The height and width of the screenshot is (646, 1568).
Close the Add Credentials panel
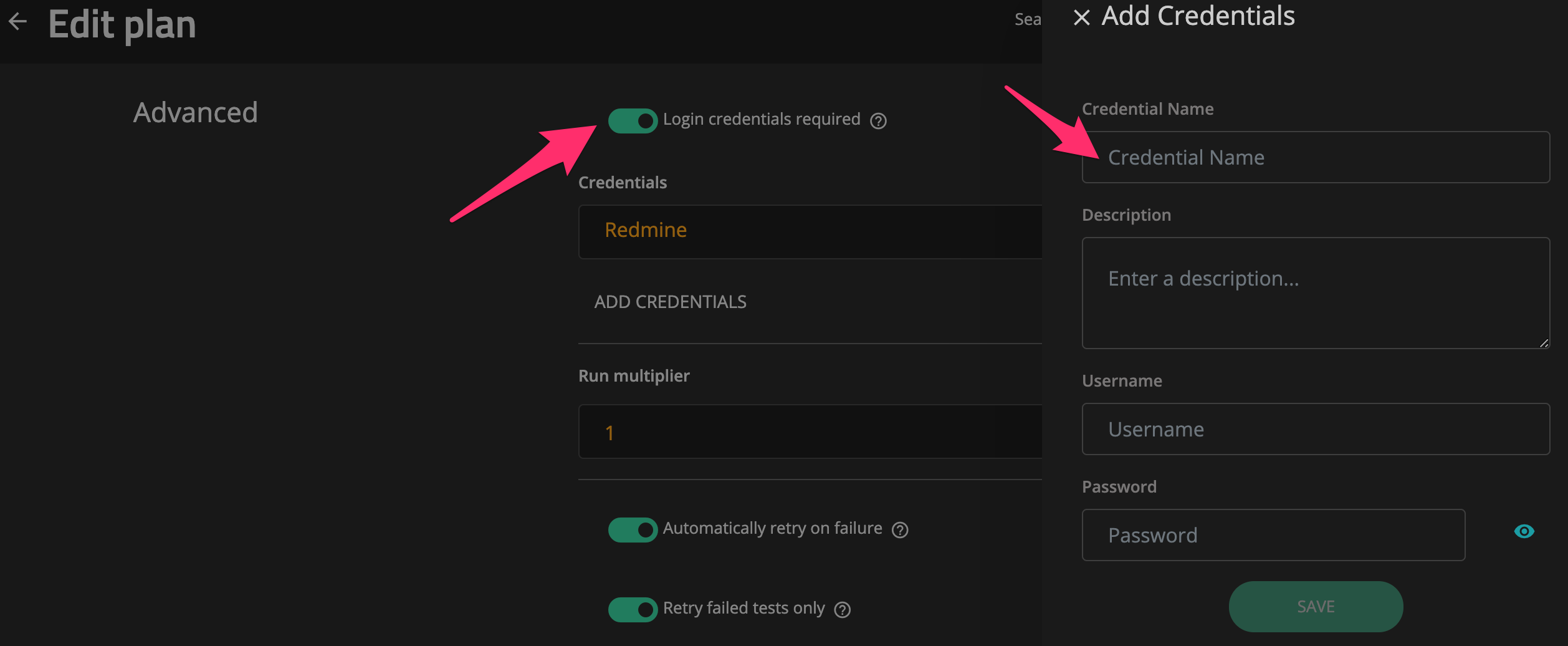pos(1081,17)
